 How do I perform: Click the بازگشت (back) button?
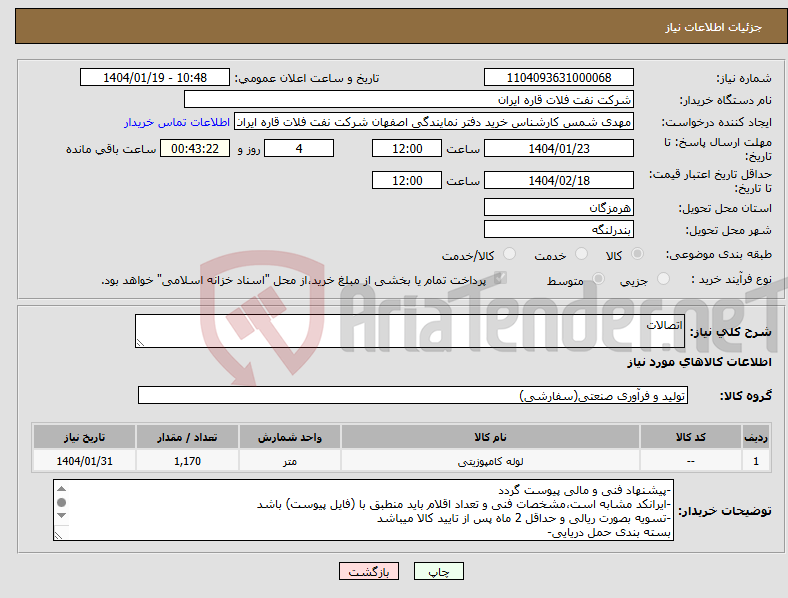click(x=369, y=571)
